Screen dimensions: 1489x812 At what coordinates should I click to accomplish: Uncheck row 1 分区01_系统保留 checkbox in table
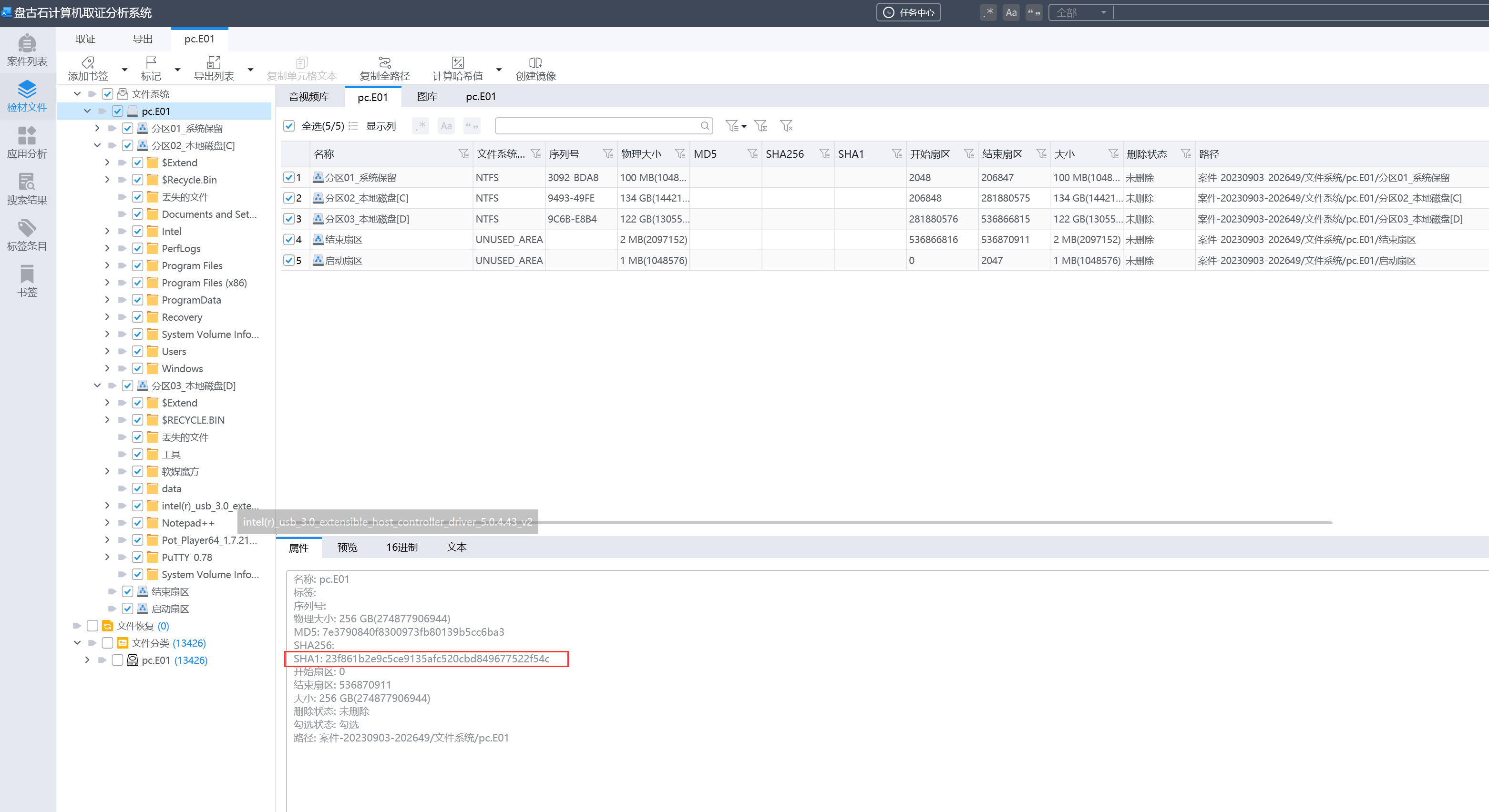[x=289, y=178]
